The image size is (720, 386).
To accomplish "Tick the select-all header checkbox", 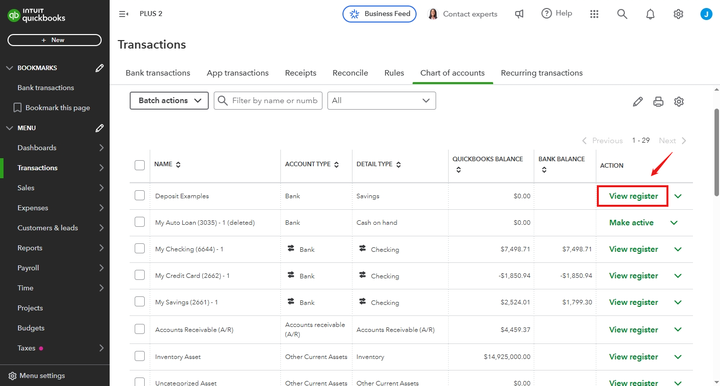I will (x=140, y=165).
